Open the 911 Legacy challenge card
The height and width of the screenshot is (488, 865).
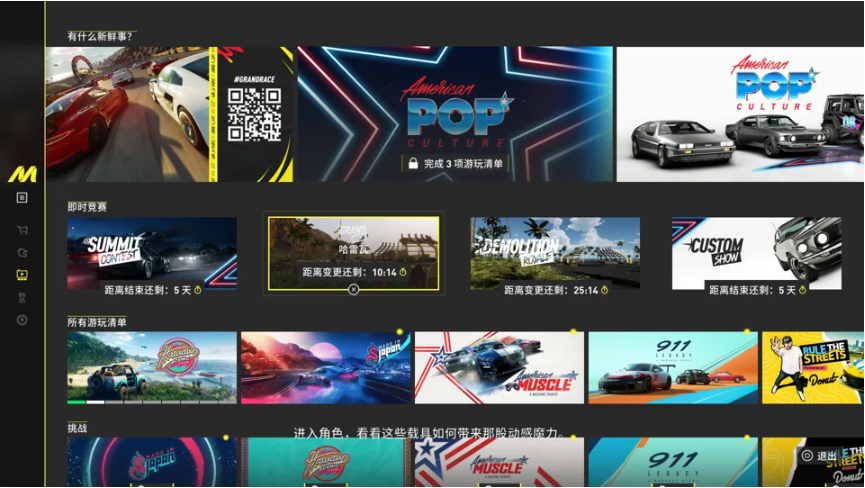673,462
